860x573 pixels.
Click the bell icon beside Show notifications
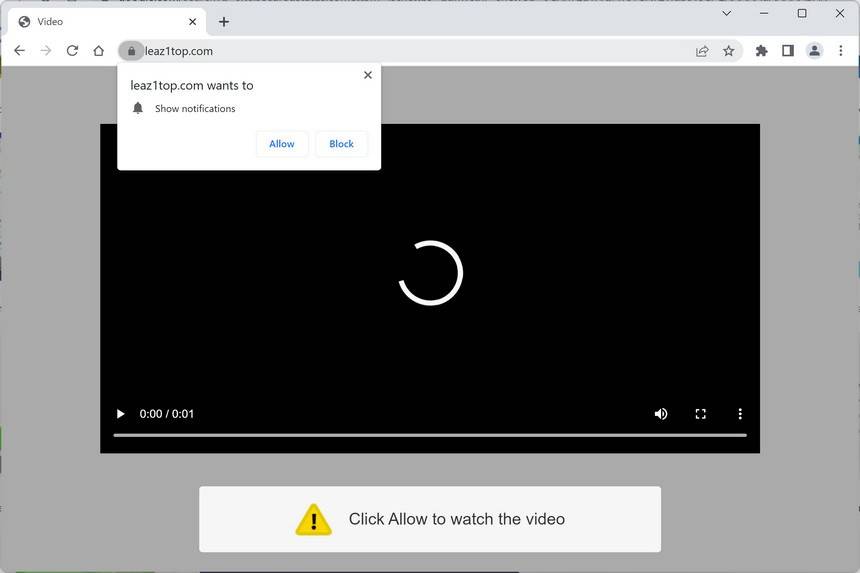(x=138, y=108)
